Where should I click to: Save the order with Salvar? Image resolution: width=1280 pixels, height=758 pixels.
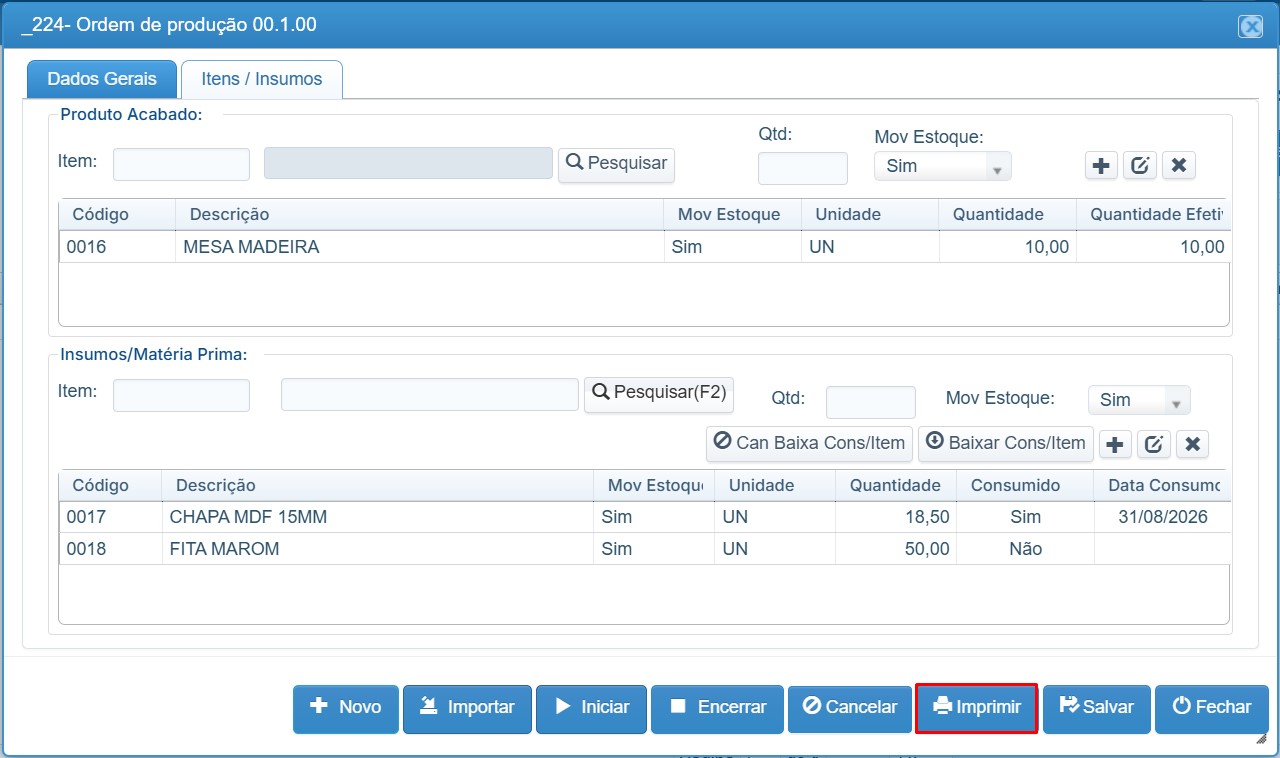point(1096,708)
